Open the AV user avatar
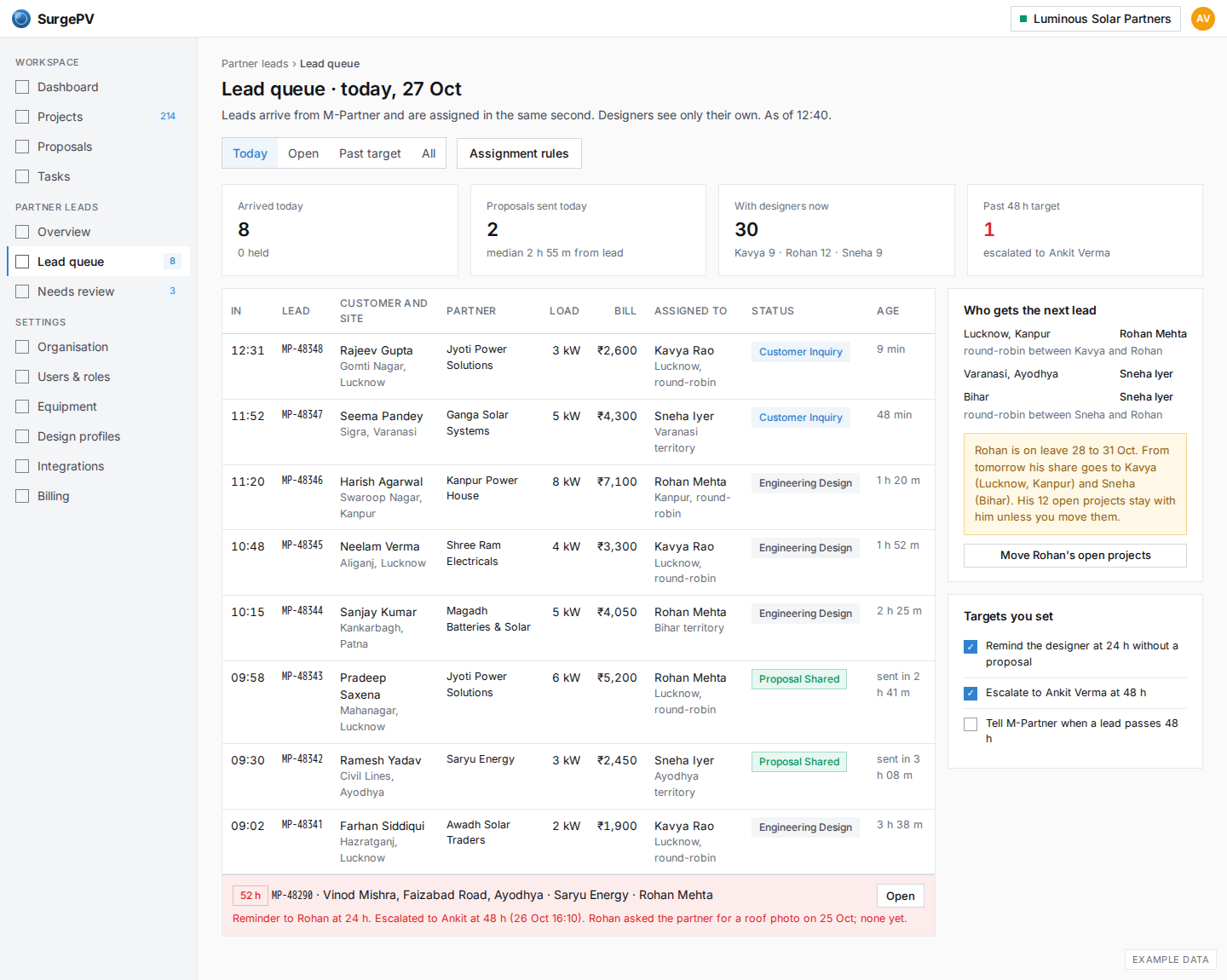The height and width of the screenshot is (980, 1227). (1203, 19)
